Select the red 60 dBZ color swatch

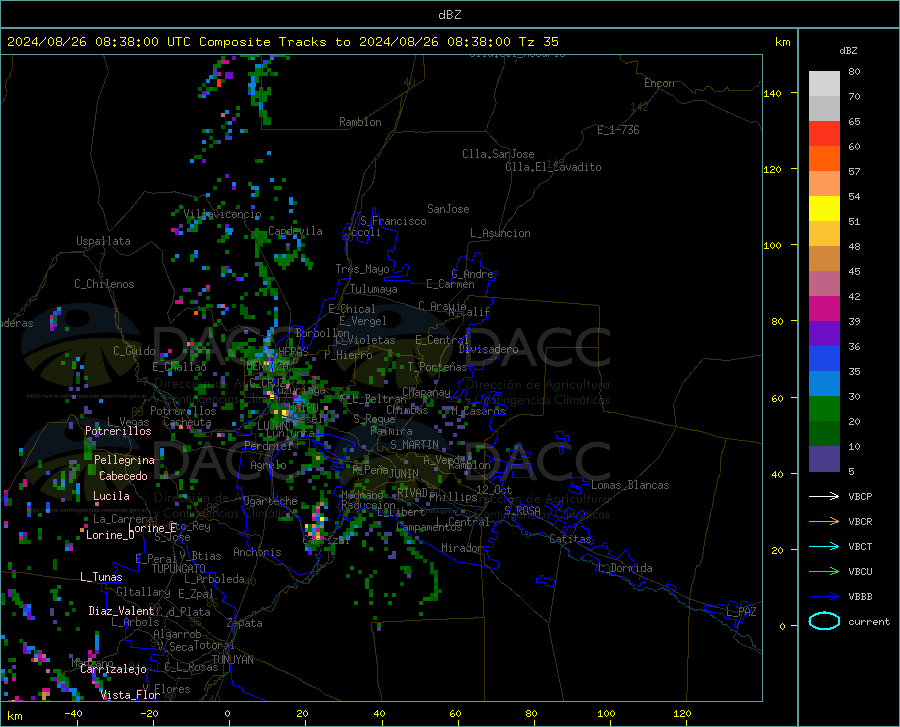pyautogui.click(x=824, y=134)
